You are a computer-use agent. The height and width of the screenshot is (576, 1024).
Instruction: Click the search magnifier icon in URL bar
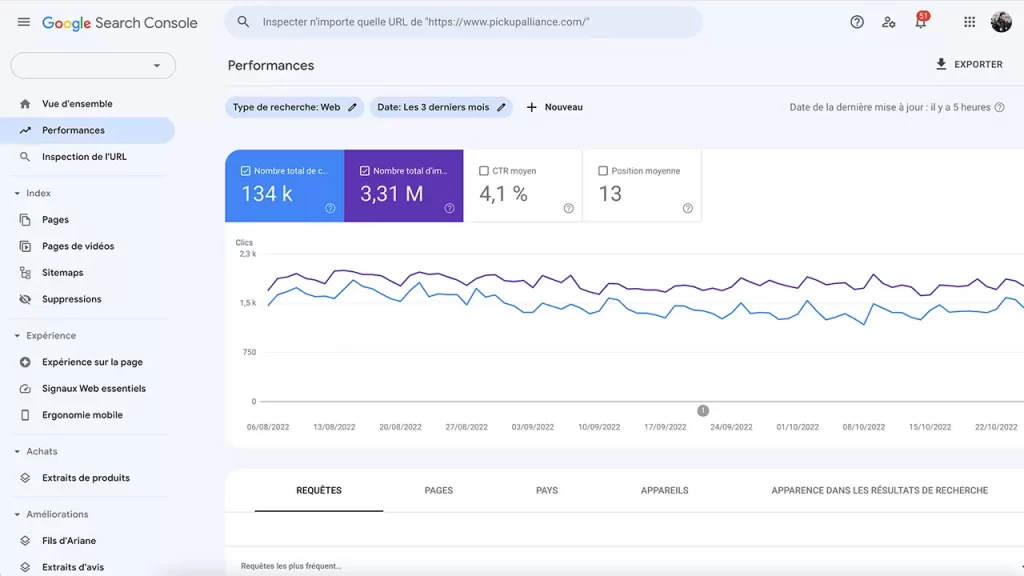tap(243, 22)
